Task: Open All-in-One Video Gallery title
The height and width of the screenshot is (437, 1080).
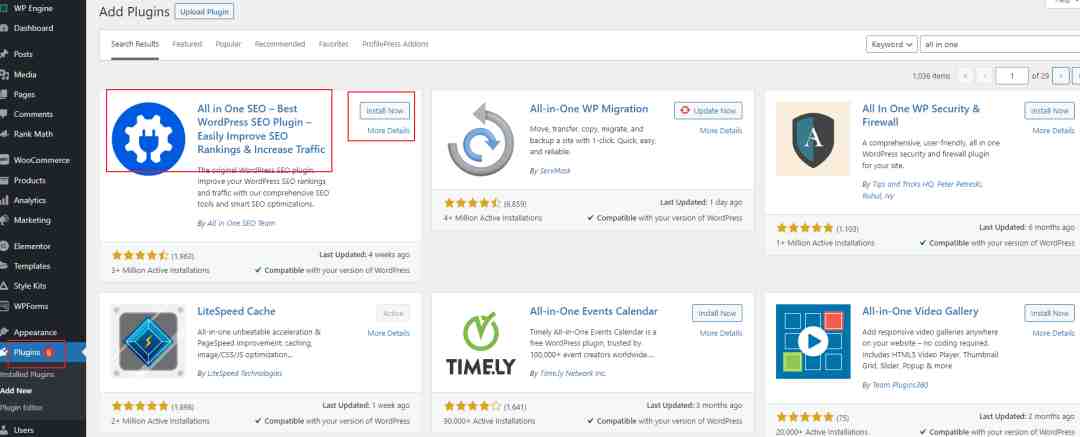Action: [920, 312]
